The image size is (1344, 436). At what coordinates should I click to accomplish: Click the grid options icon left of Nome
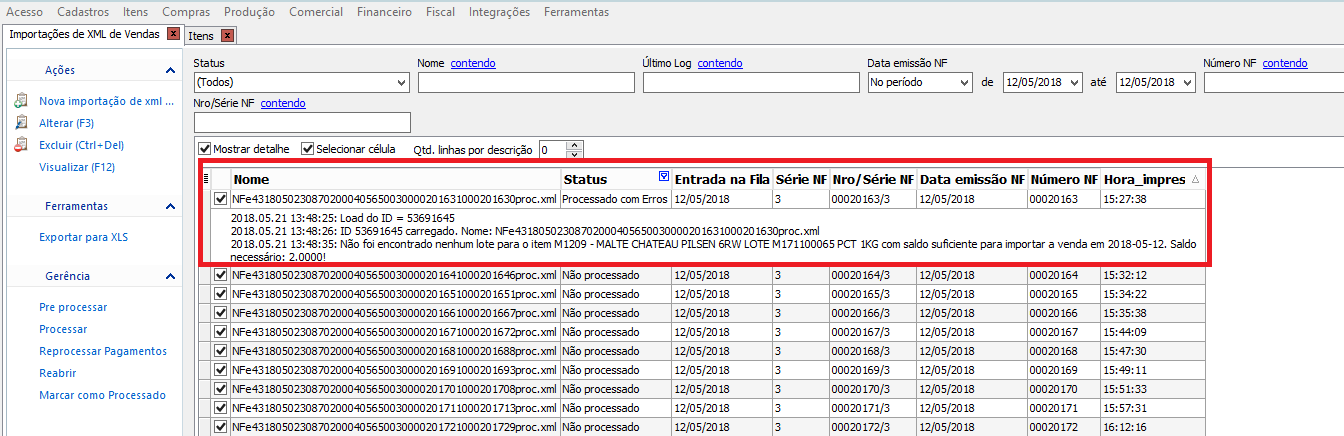(x=206, y=179)
